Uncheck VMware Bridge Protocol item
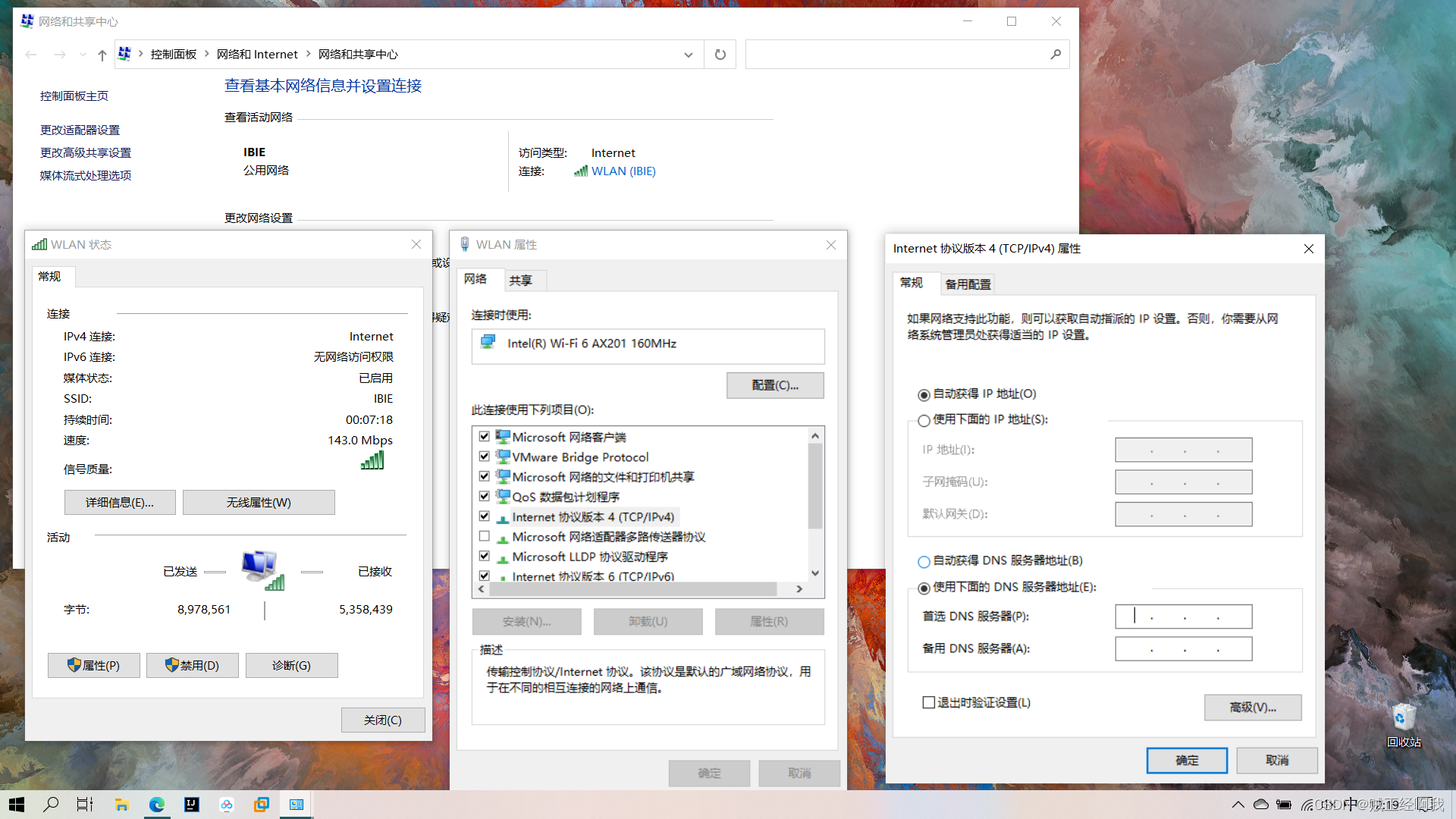This screenshot has width=1456, height=819. coord(485,457)
